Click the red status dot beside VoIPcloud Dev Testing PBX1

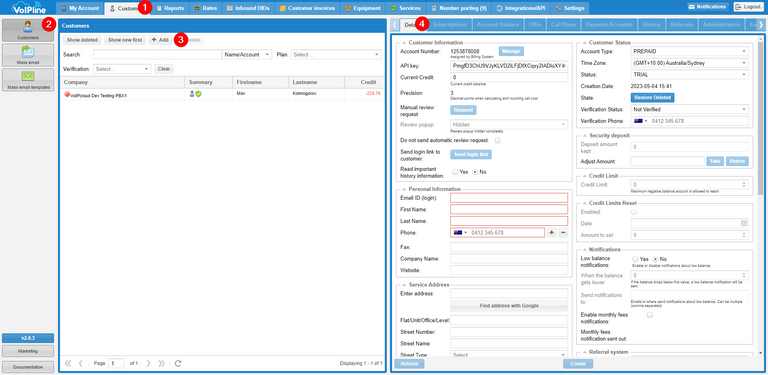[x=67, y=94]
